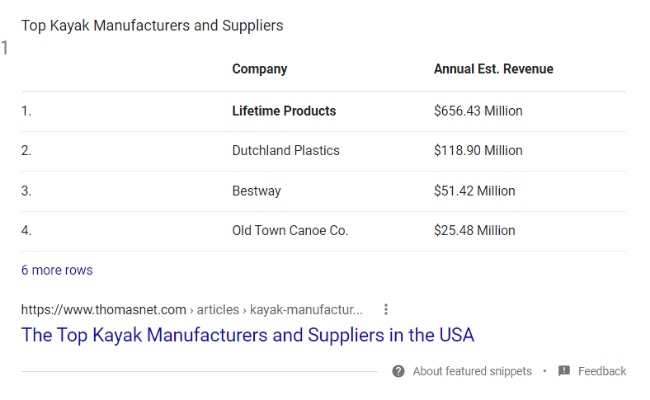Click the question mark icon for snippets
650x400 pixels.
tap(398, 371)
